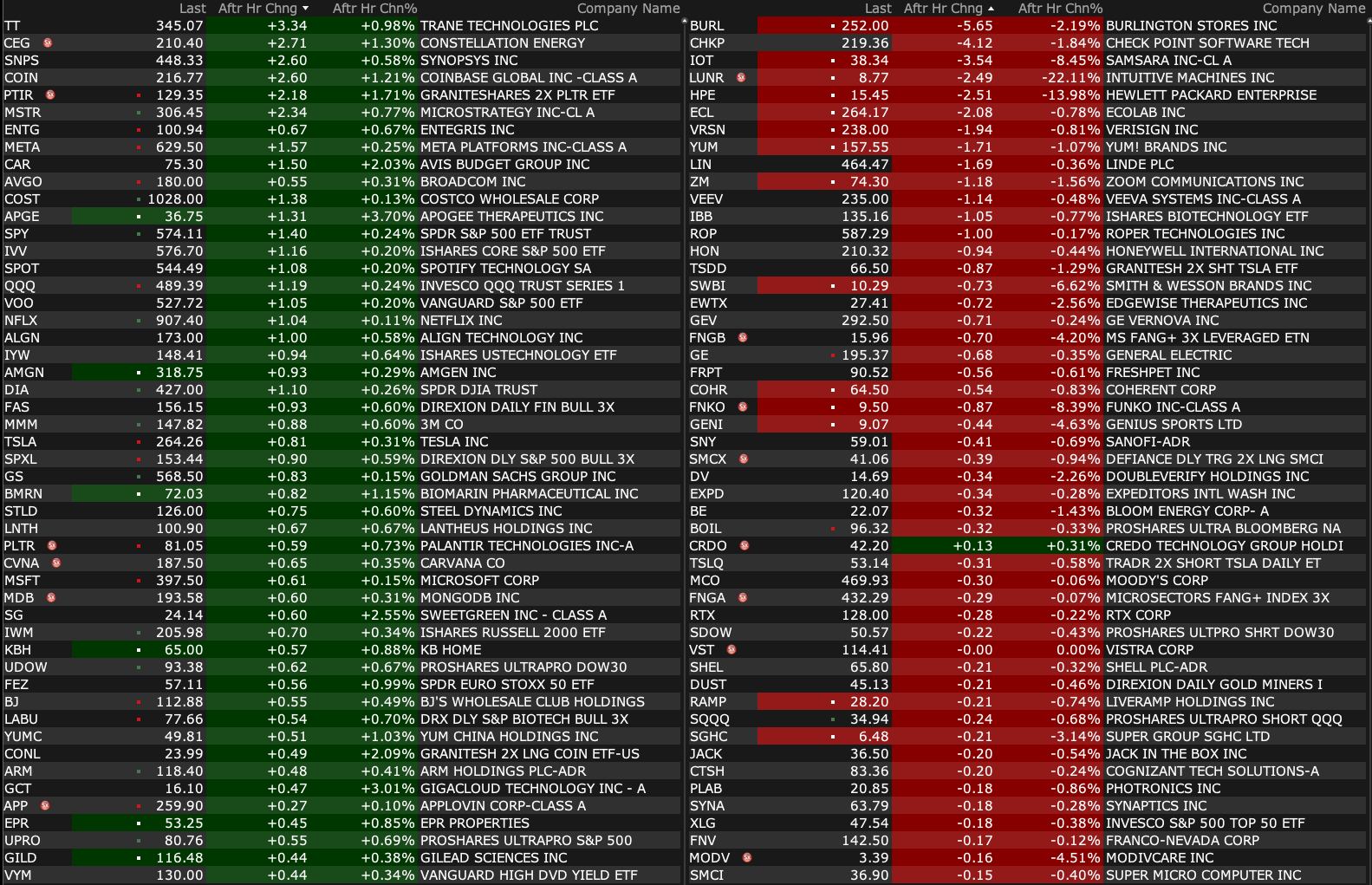Click the red badge icon next to MODV
The height and width of the screenshot is (885, 1372).
click(747, 857)
